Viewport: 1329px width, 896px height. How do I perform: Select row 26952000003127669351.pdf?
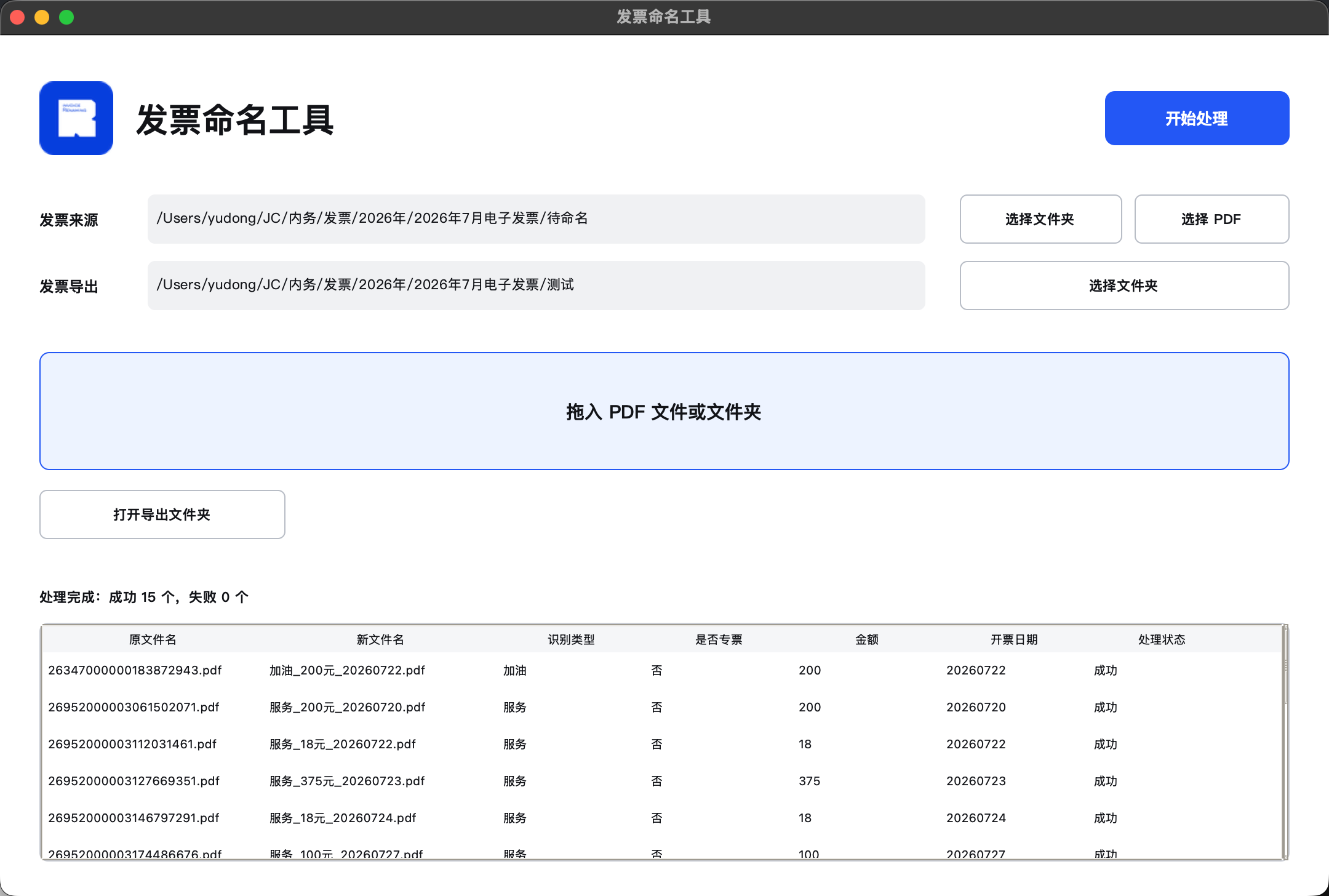[x=662, y=781]
